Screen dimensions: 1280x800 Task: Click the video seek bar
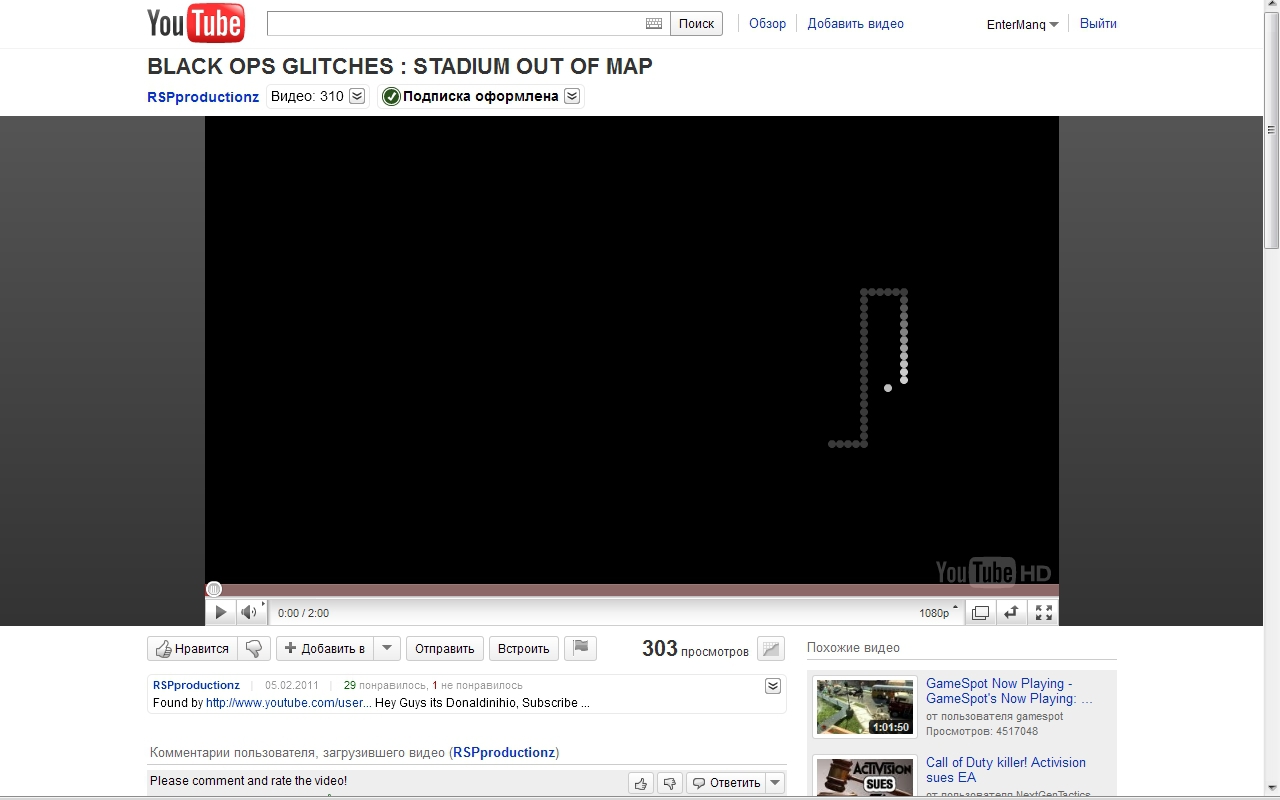(632, 590)
